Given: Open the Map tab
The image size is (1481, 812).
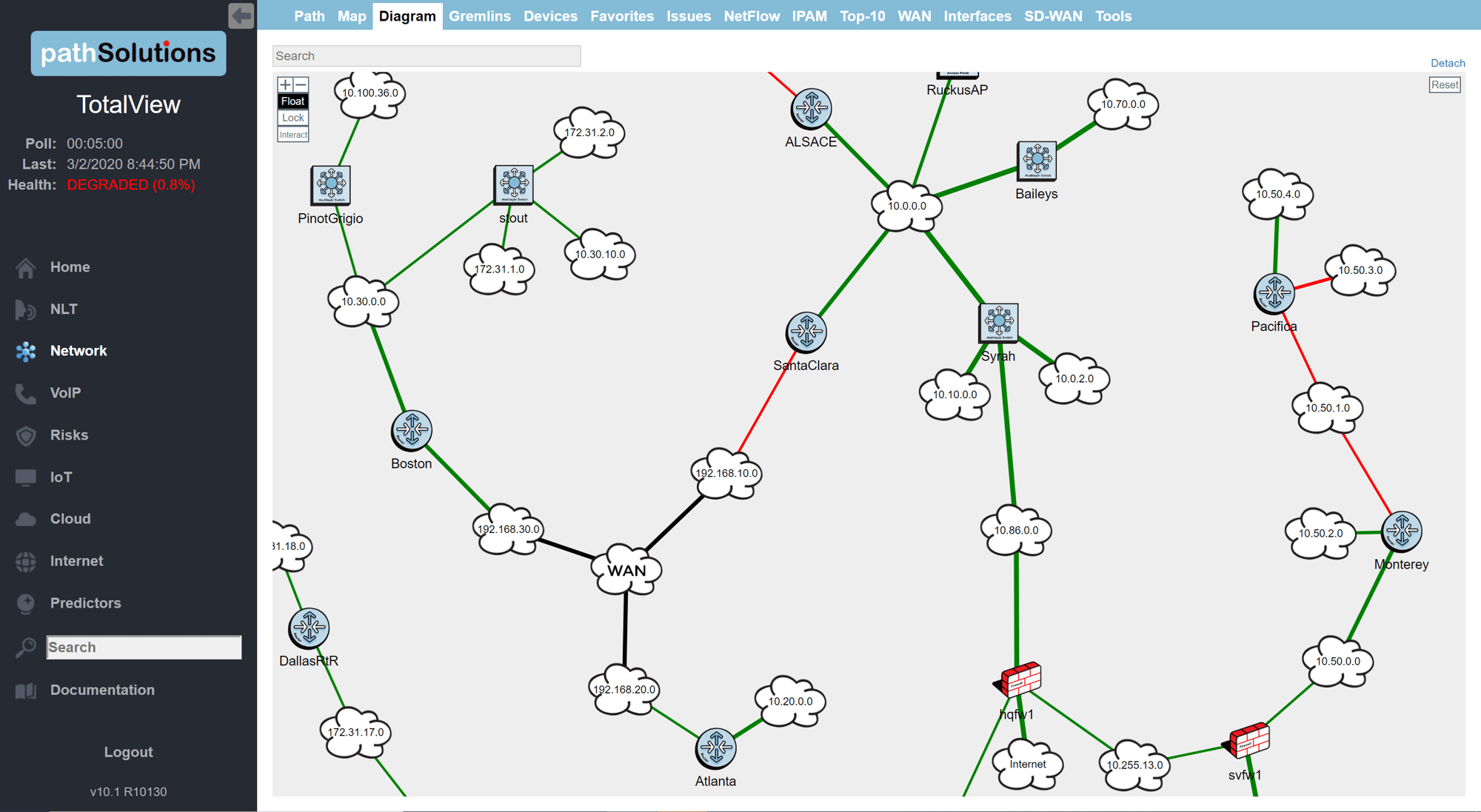Looking at the screenshot, I should pyautogui.click(x=352, y=16).
